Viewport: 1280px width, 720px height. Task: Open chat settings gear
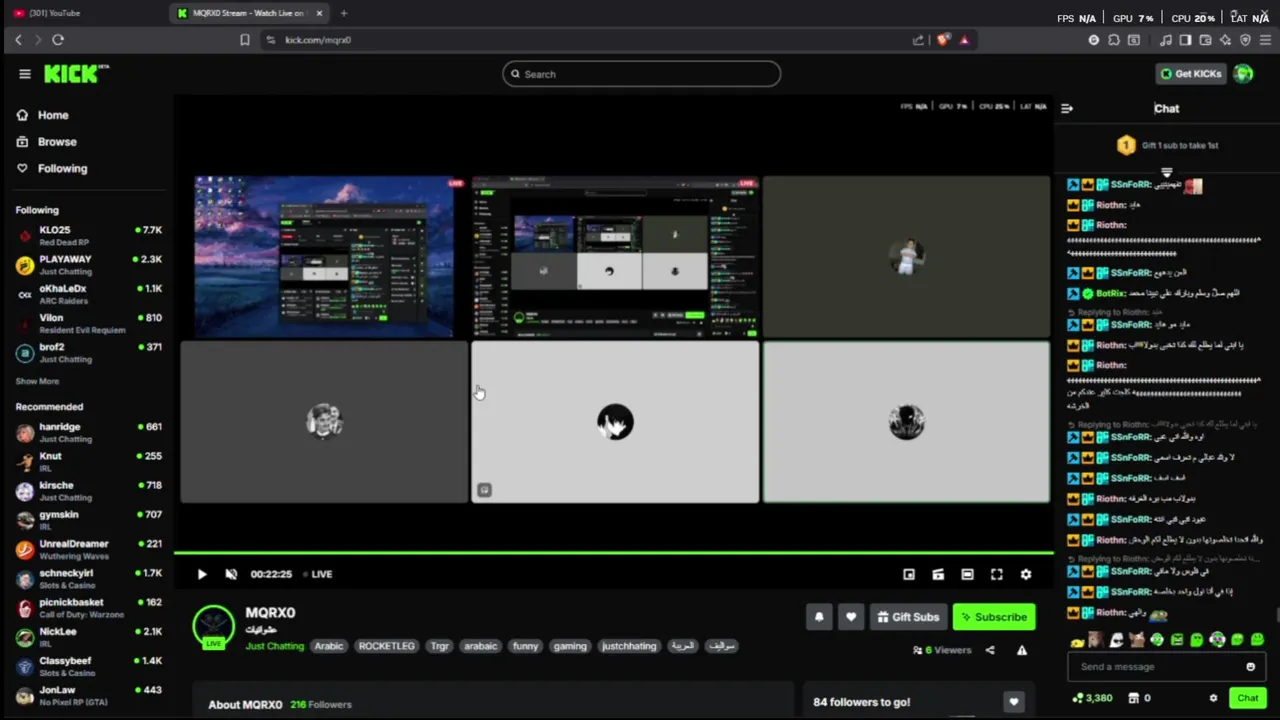[1213, 698]
